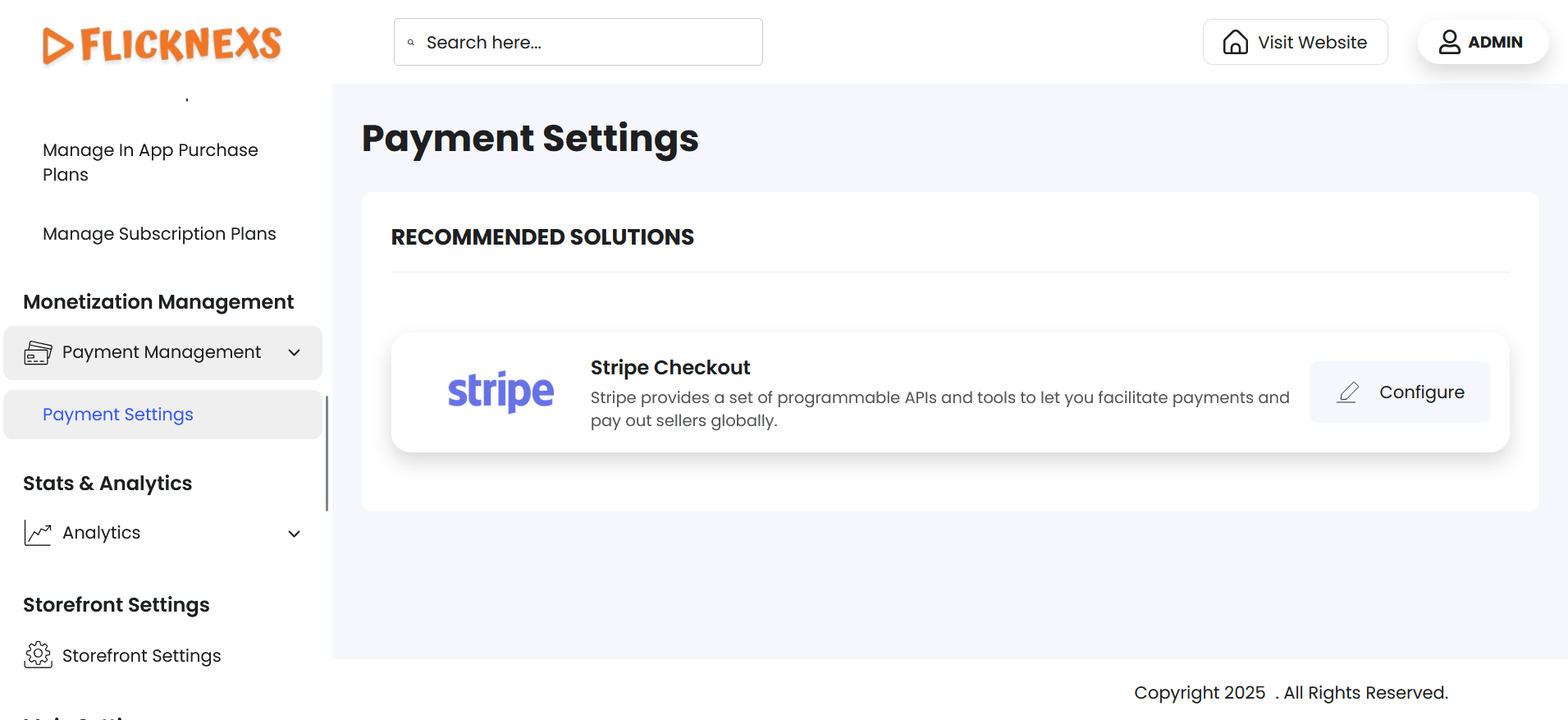Click the search magnifier icon
This screenshot has width=1568, height=720.
[x=411, y=43]
